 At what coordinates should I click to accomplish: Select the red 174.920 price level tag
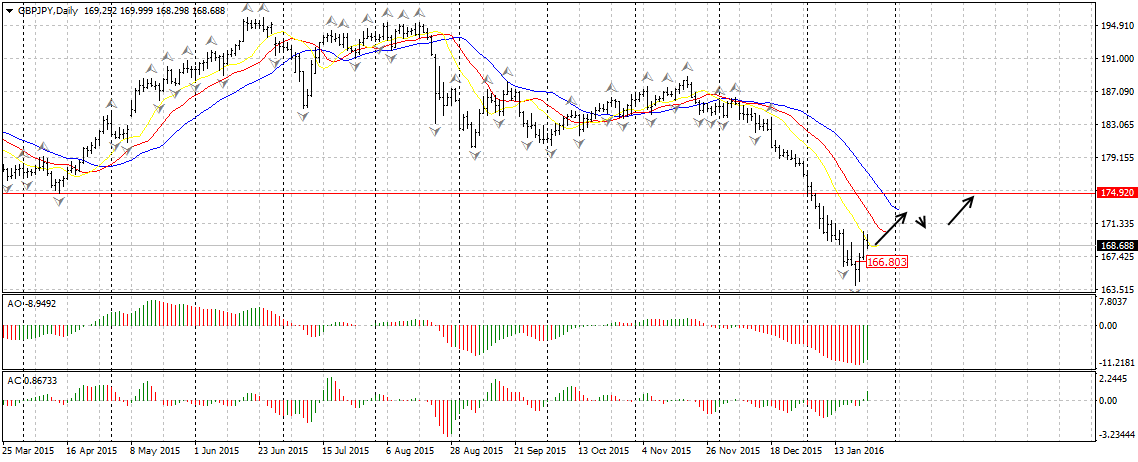pos(1116,191)
